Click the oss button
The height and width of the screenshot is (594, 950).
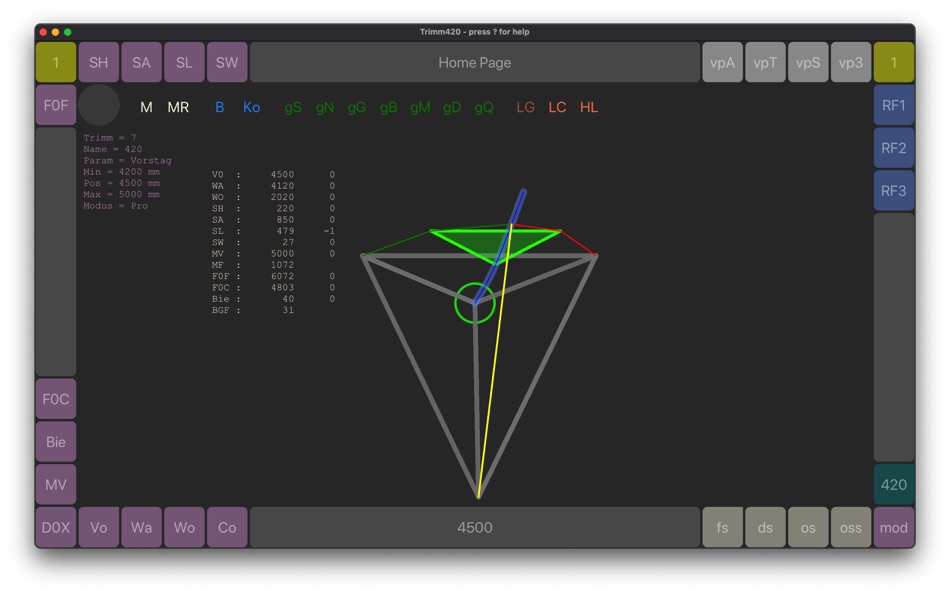[x=851, y=527]
